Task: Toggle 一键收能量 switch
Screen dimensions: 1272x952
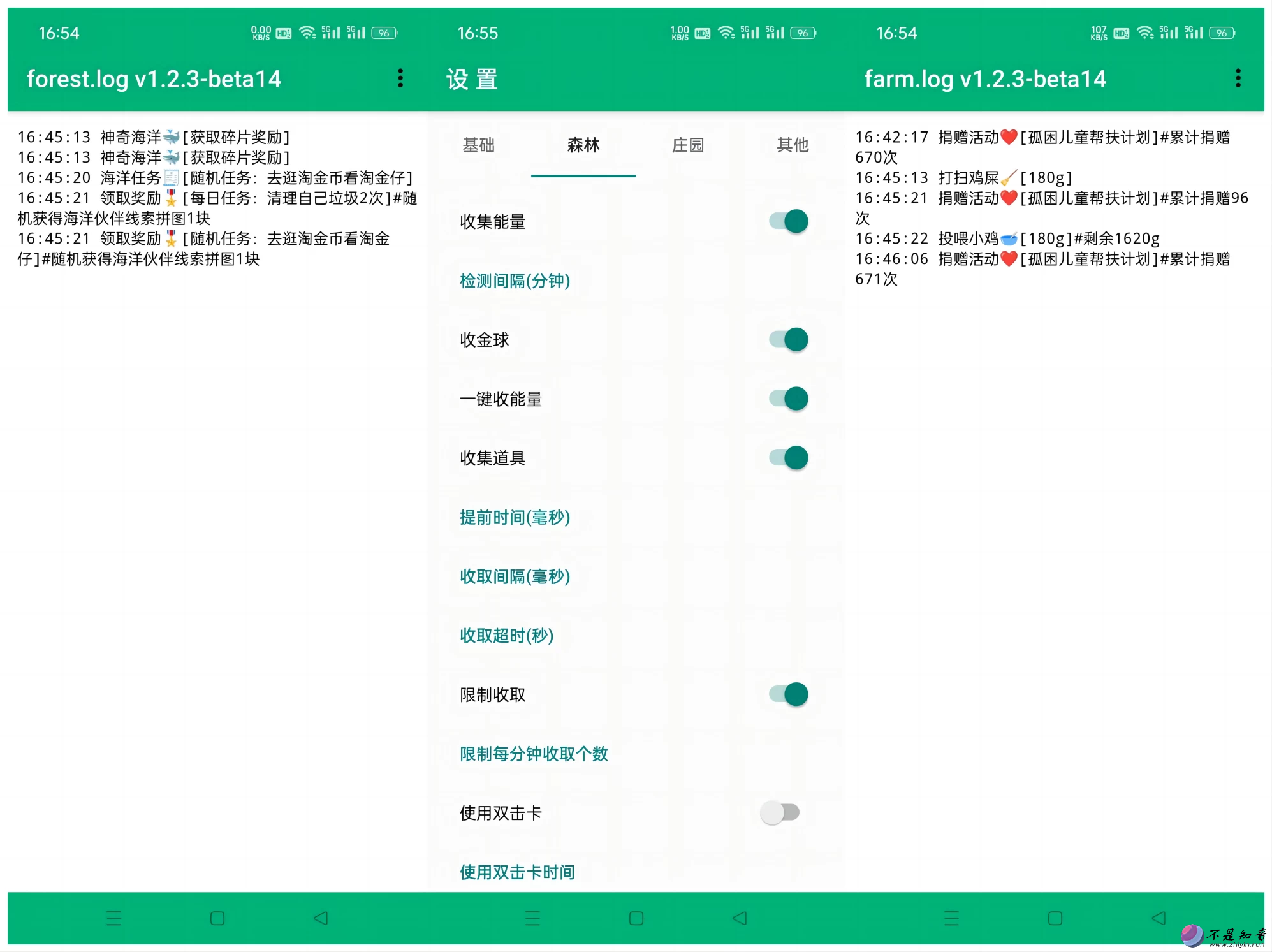Action: click(789, 399)
